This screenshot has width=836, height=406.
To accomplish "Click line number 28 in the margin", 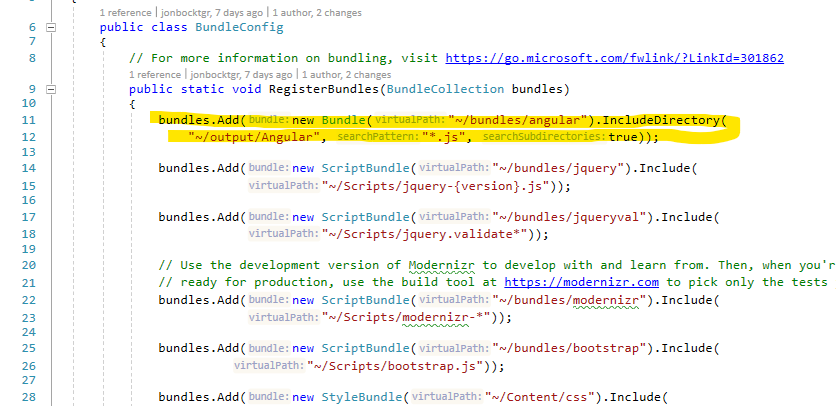I will coord(29,397).
